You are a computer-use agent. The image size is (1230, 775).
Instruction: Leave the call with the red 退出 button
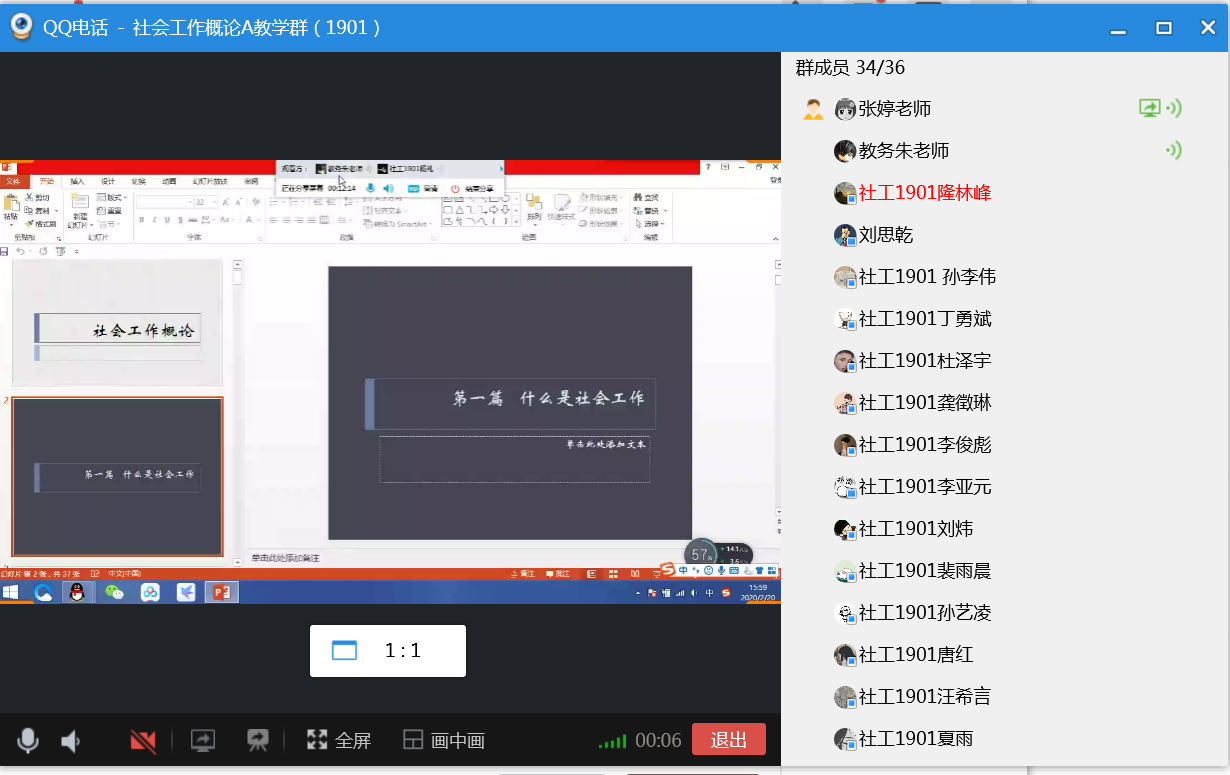pyautogui.click(x=728, y=740)
